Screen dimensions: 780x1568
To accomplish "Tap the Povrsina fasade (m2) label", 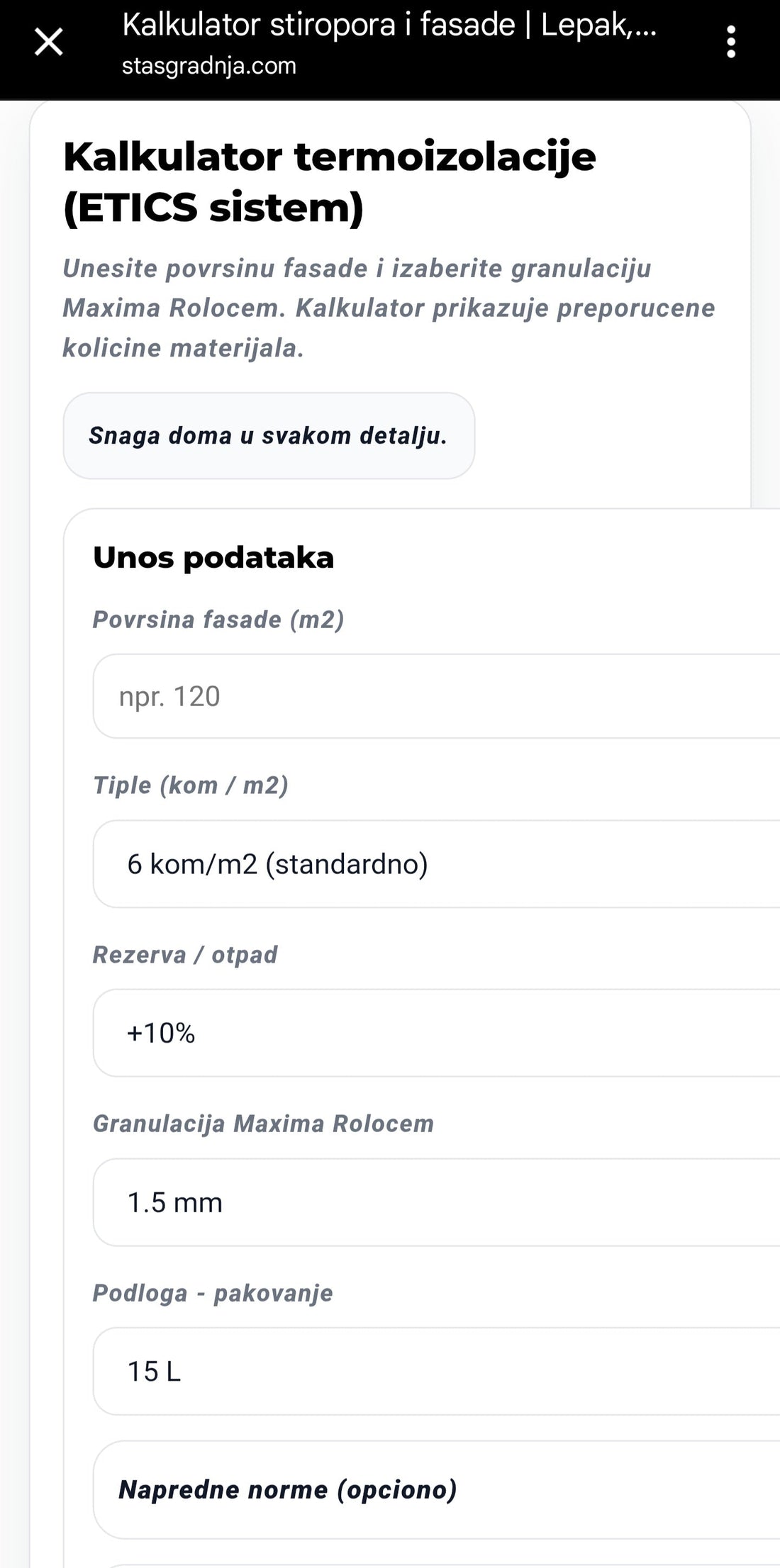I will 219,619.
